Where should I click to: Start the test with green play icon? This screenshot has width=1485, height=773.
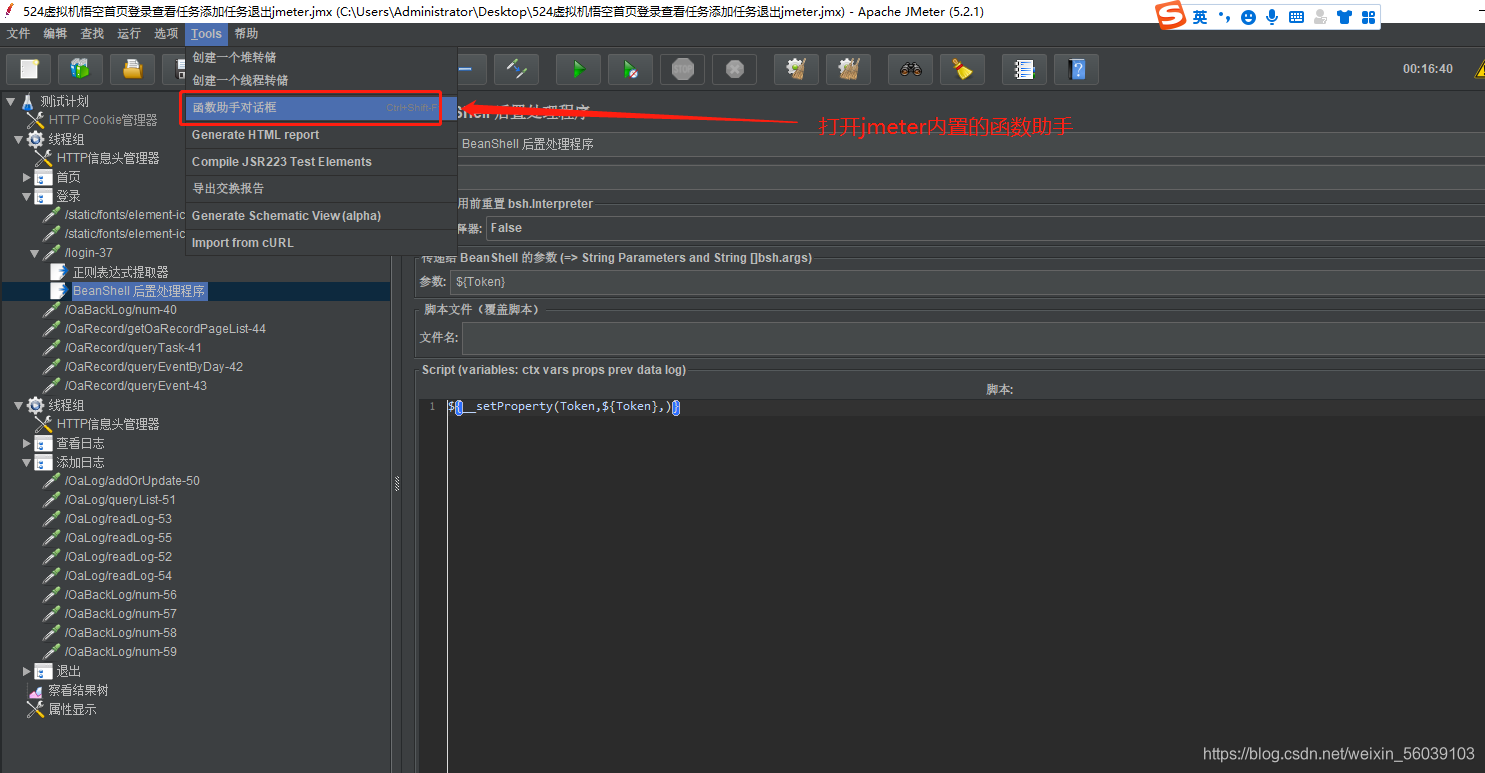pyautogui.click(x=578, y=69)
